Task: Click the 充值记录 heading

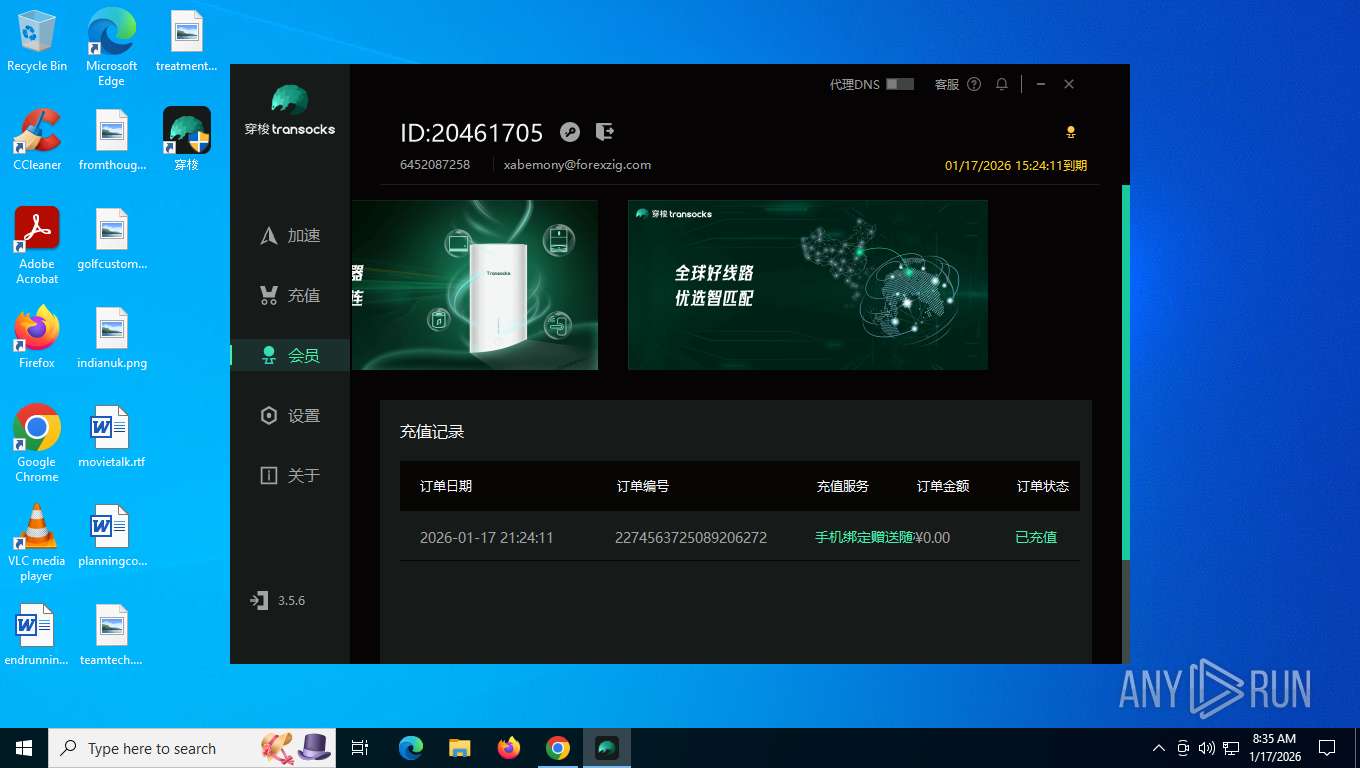Action: coord(432,432)
